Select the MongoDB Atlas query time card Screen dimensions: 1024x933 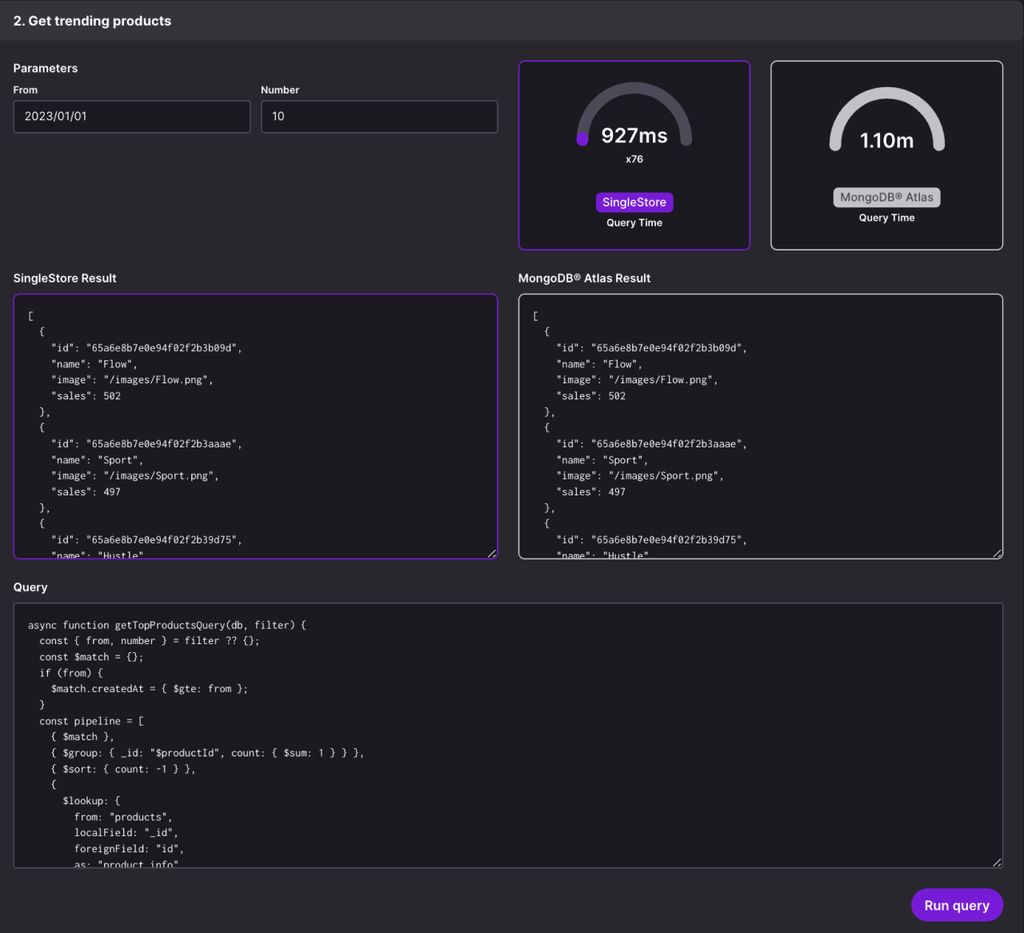[x=887, y=155]
